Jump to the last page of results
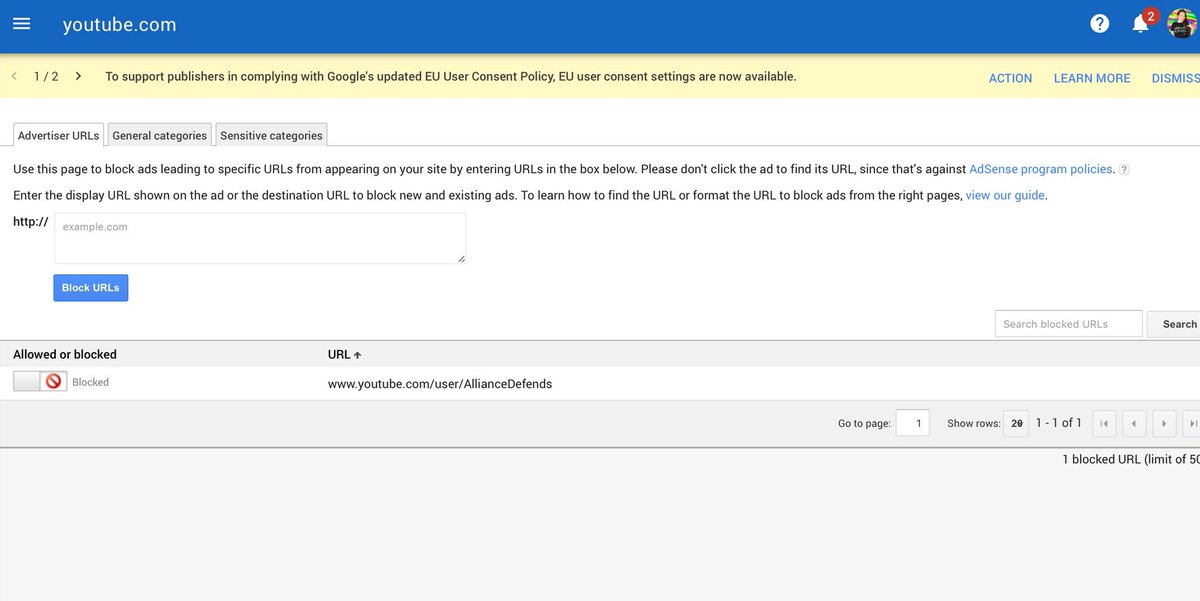1200x601 pixels. pos(1192,423)
